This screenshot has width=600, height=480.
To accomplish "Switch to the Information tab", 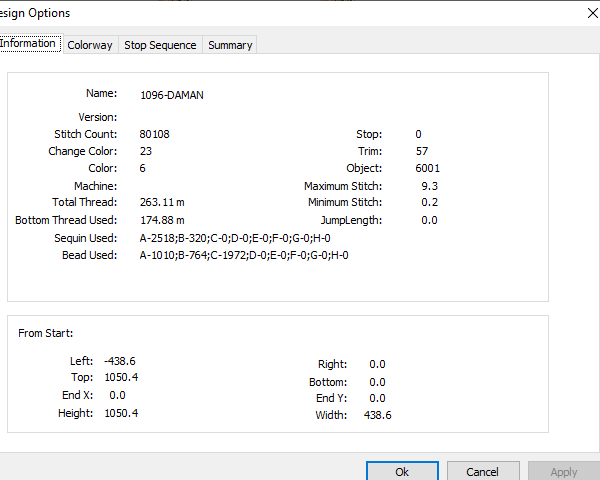I will pos(30,43).
